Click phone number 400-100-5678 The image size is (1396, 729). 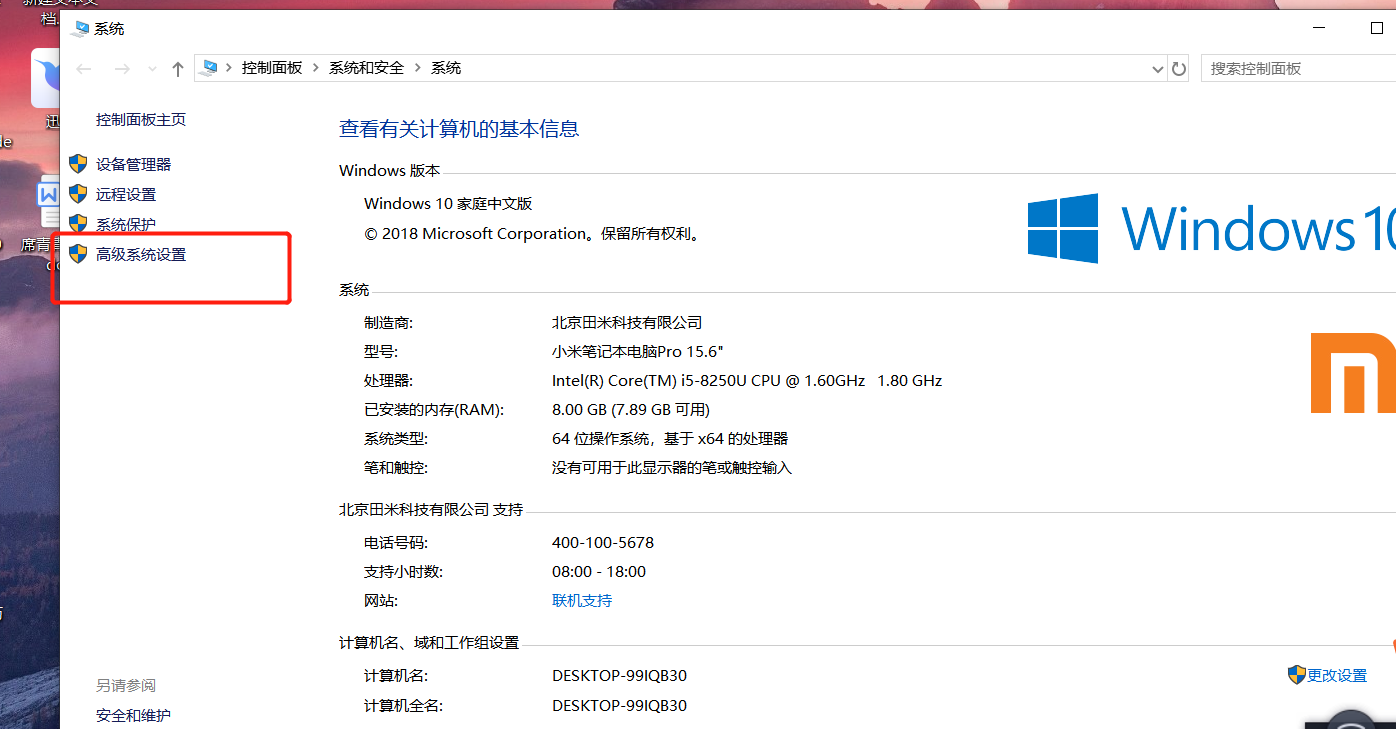click(603, 543)
